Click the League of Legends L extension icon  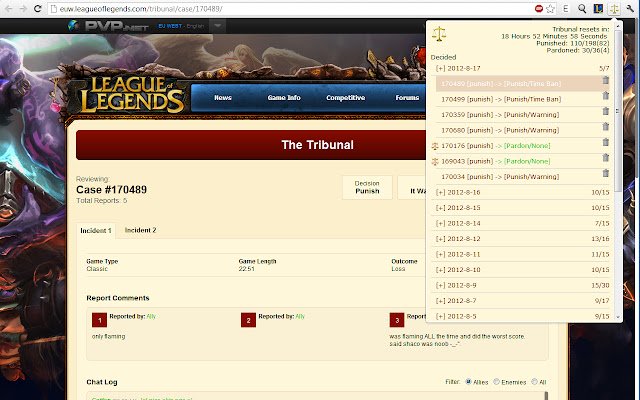pyautogui.click(x=598, y=9)
